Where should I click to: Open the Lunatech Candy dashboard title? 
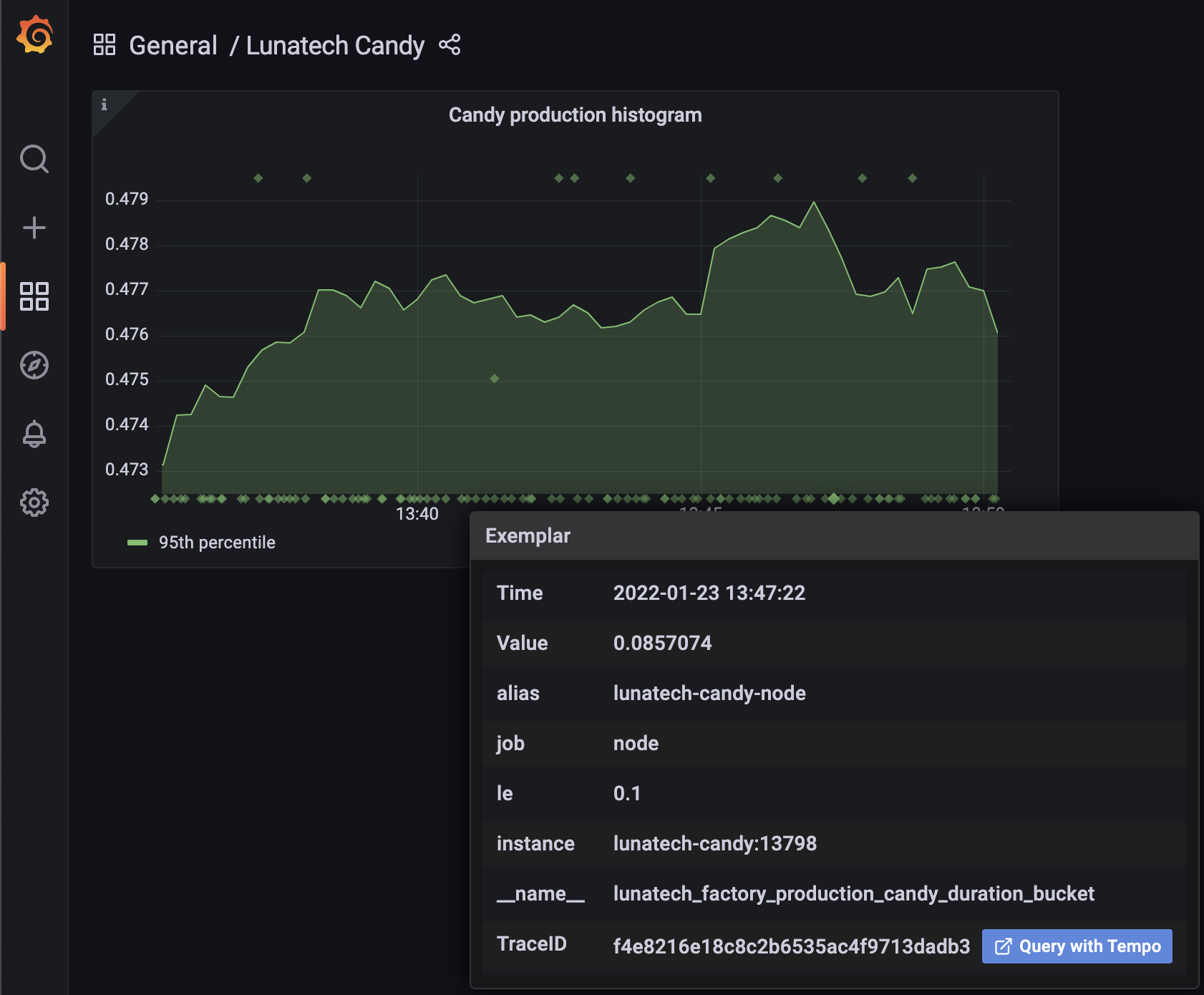[335, 45]
